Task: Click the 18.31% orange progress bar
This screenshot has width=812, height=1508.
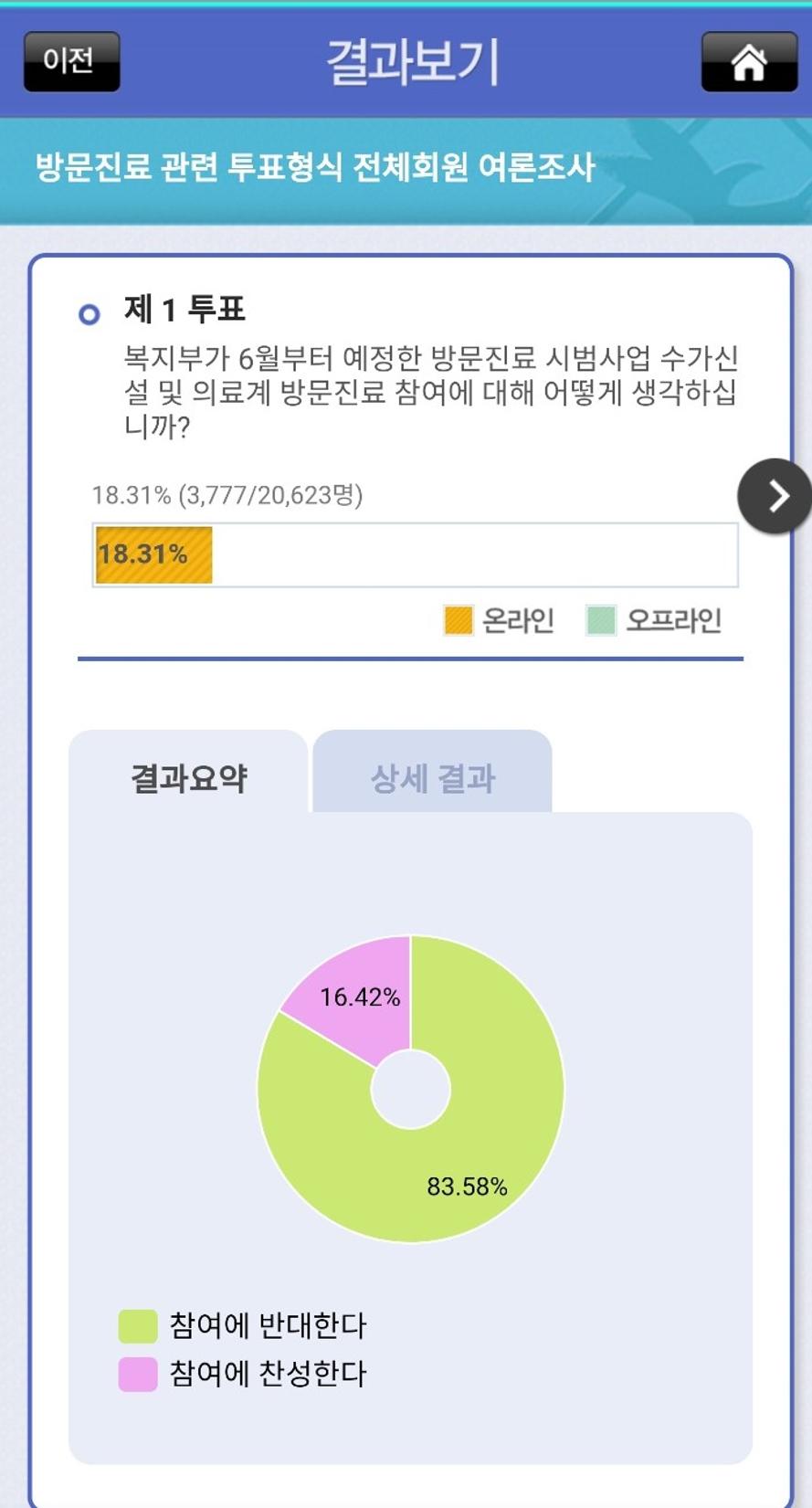Action: coord(153,554)
